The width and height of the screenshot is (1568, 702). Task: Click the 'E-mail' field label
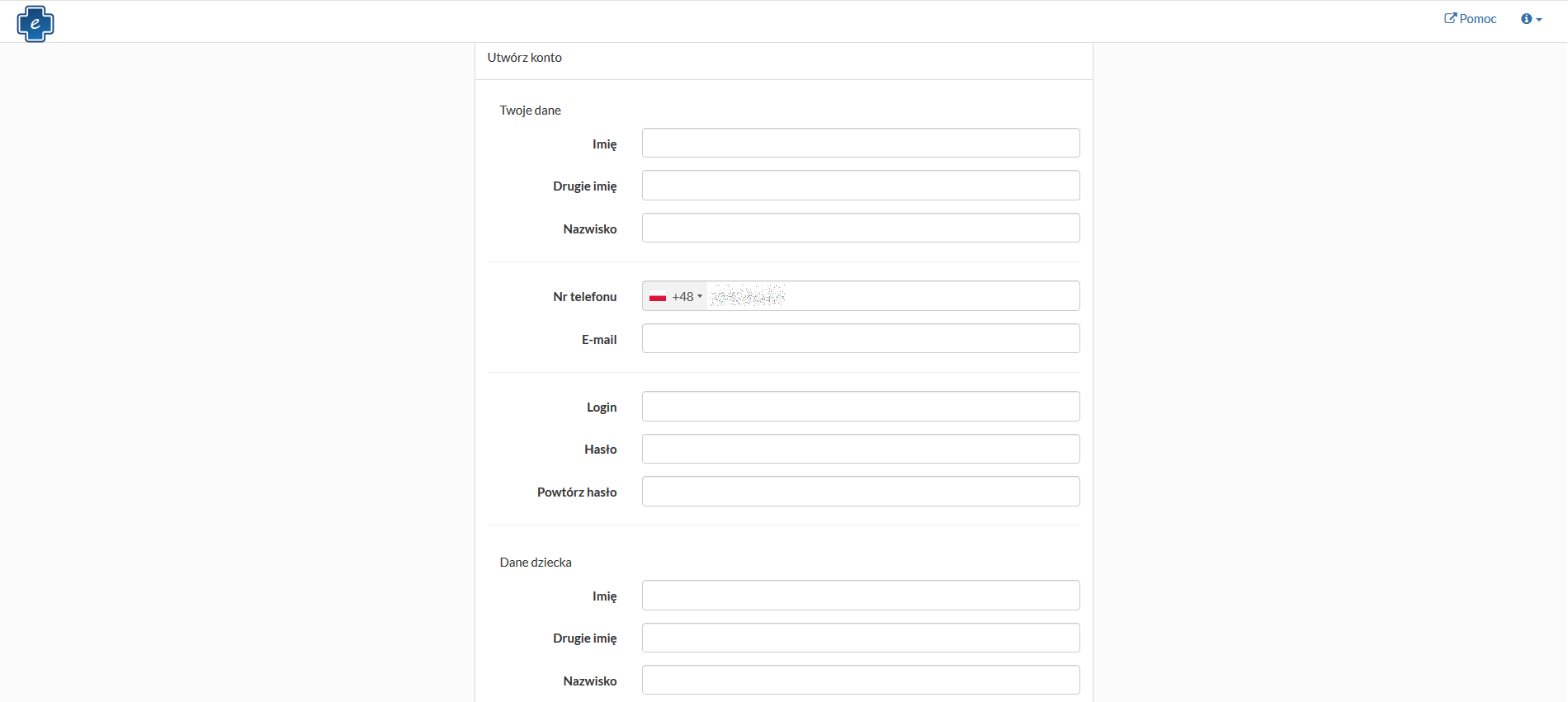(x=598, y=340)
